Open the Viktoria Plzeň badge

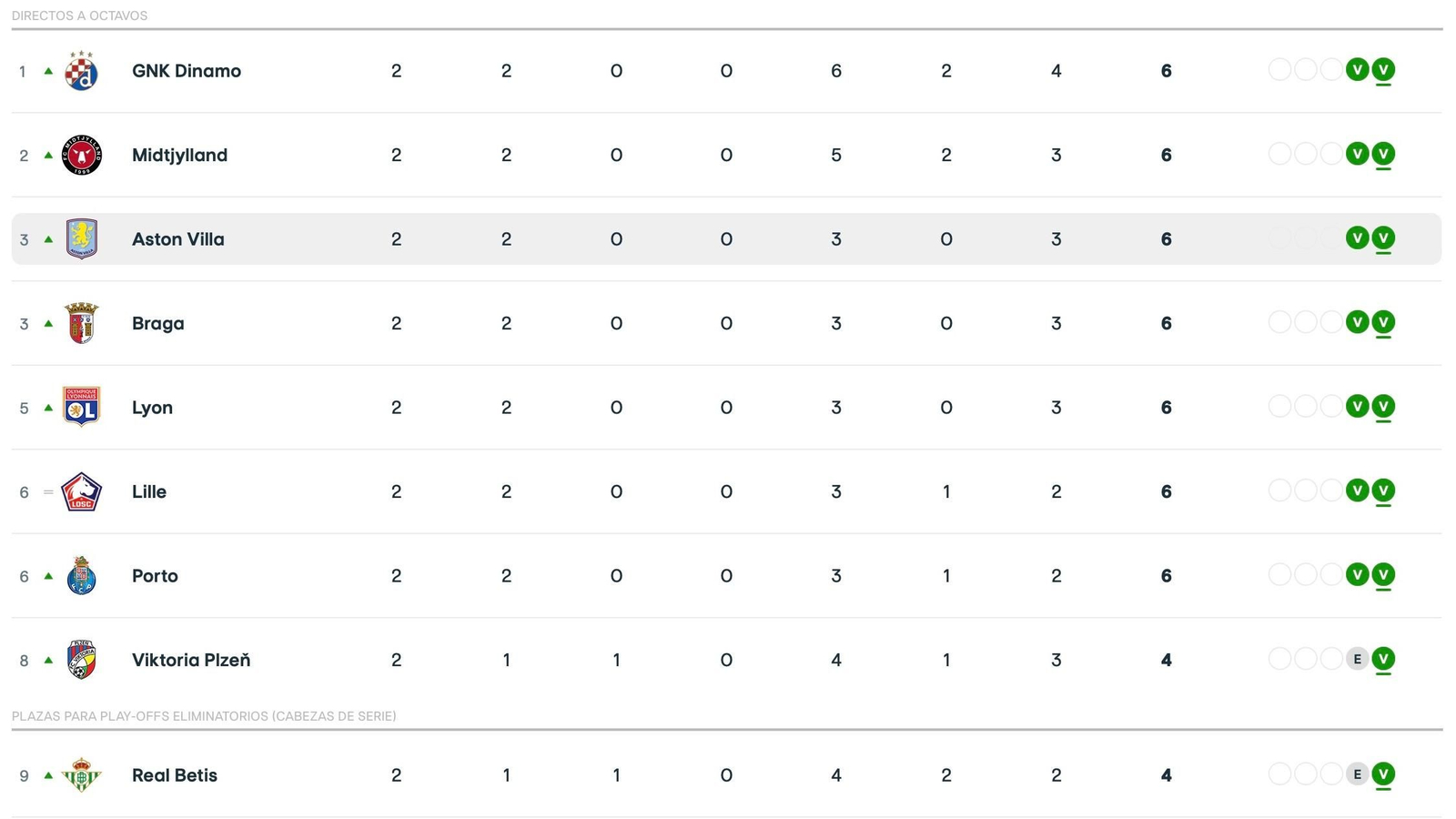point(80,660)
